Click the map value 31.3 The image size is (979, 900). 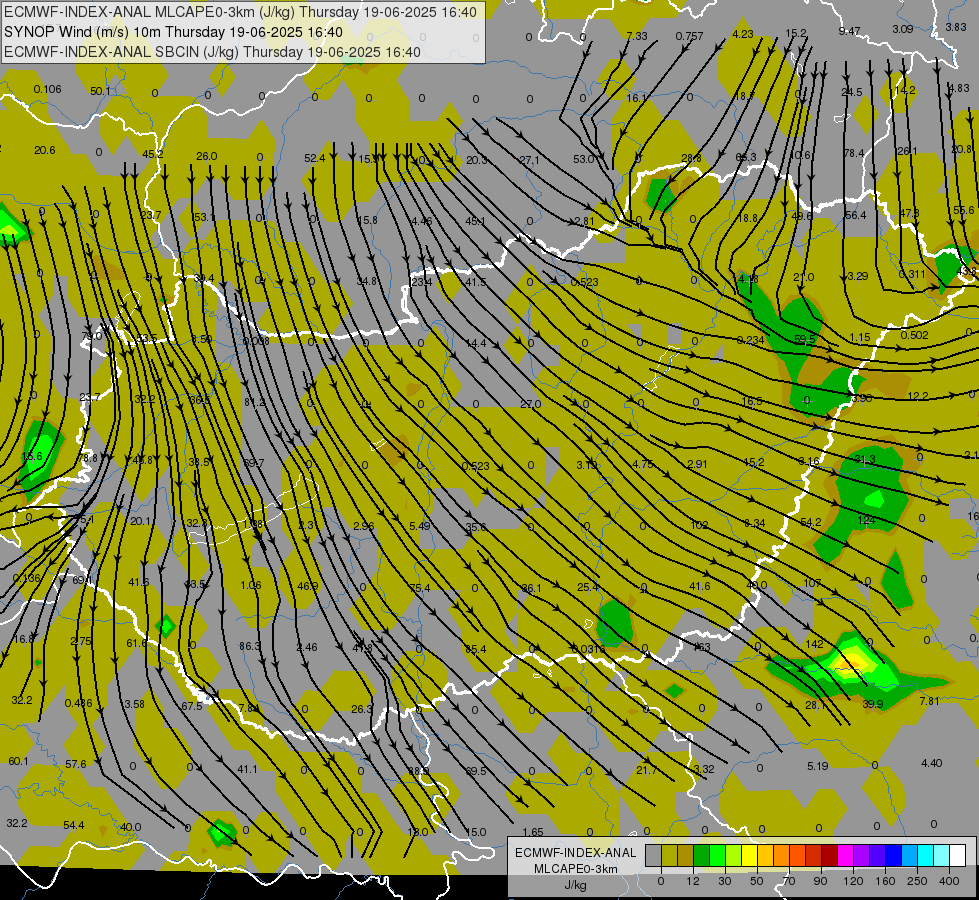coord(865,459)
